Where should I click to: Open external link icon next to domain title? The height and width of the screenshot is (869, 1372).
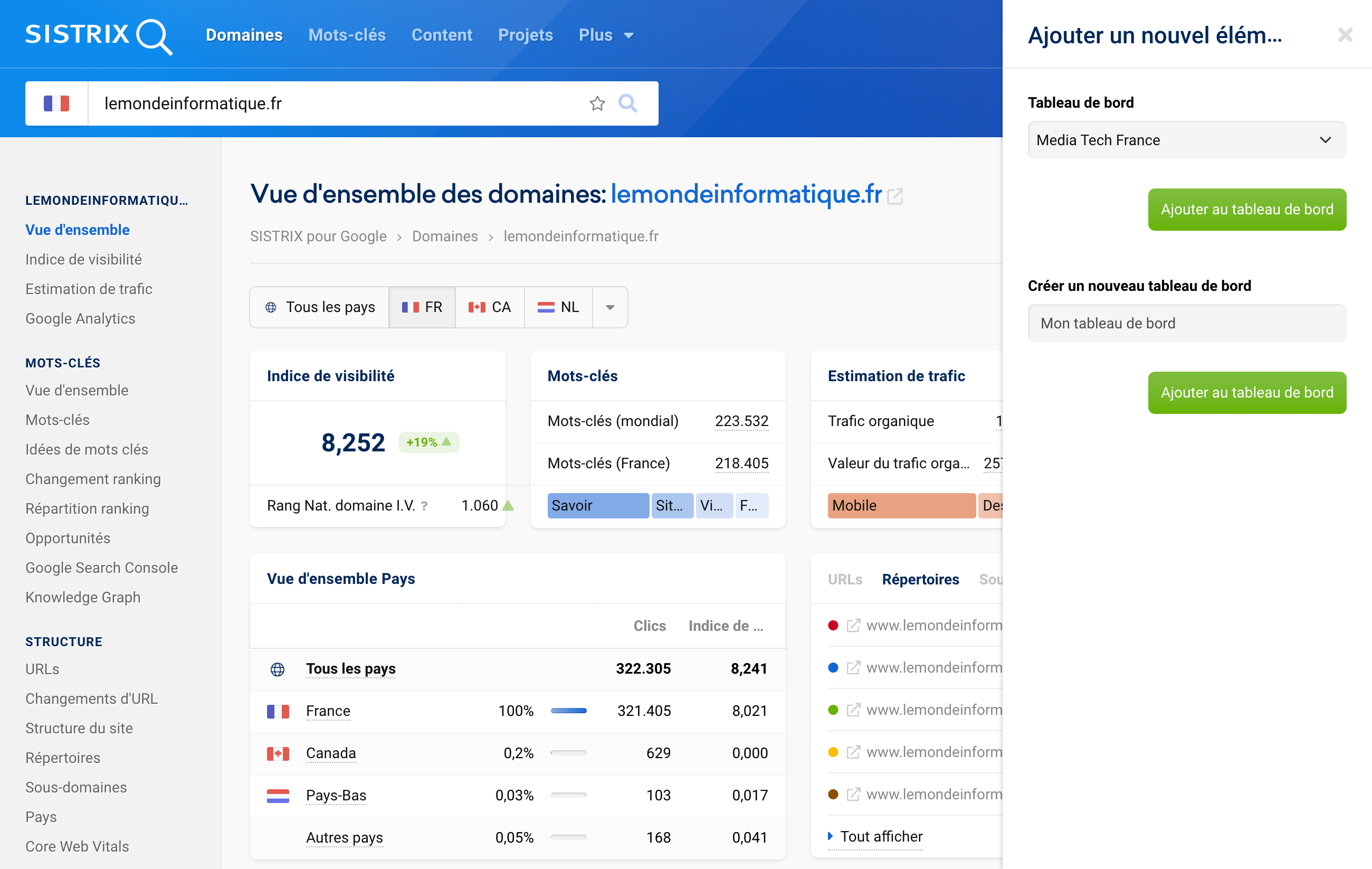[894, 196]
